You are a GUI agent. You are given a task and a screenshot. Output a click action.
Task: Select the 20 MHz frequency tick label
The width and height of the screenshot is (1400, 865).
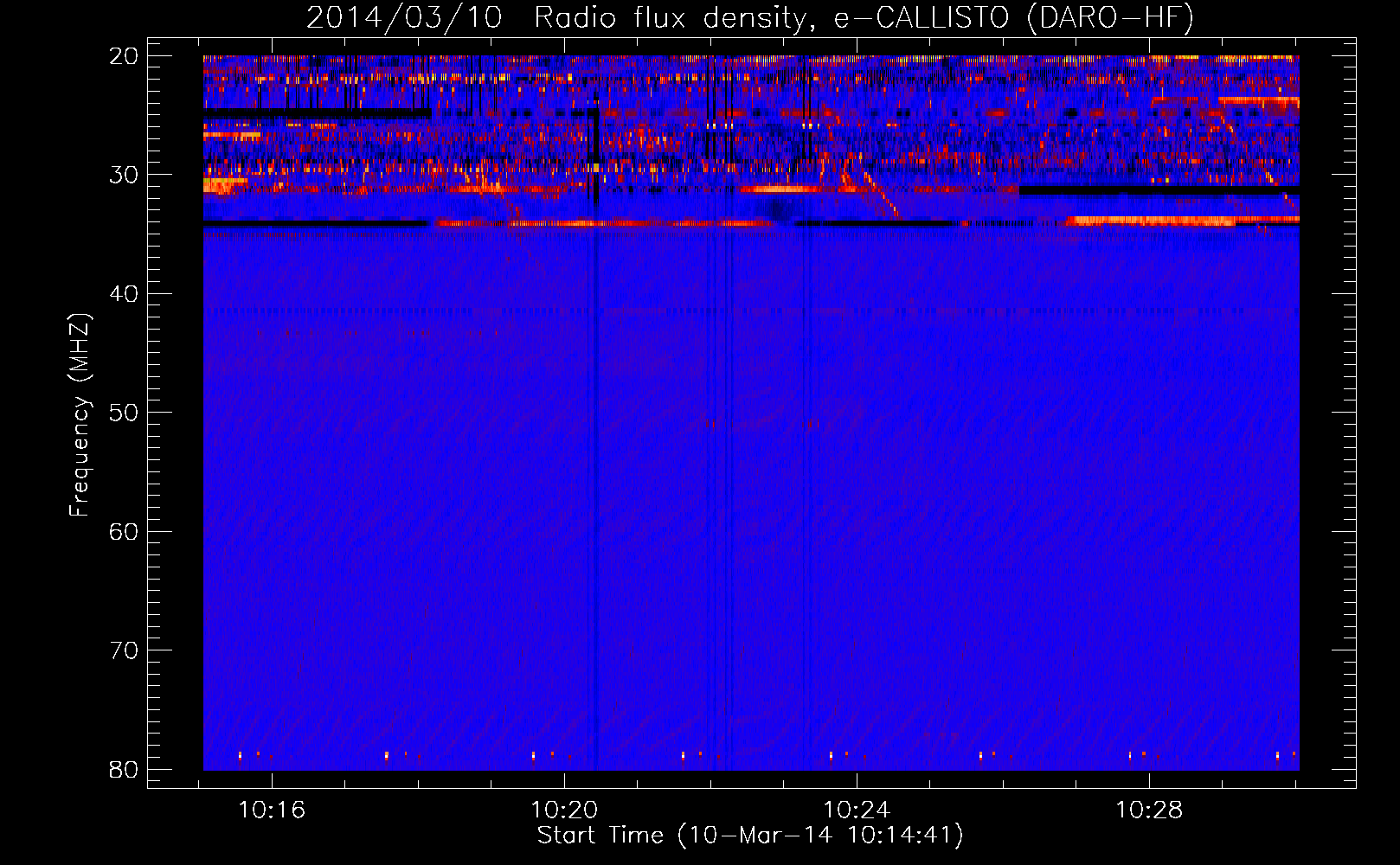coord(124,56)
